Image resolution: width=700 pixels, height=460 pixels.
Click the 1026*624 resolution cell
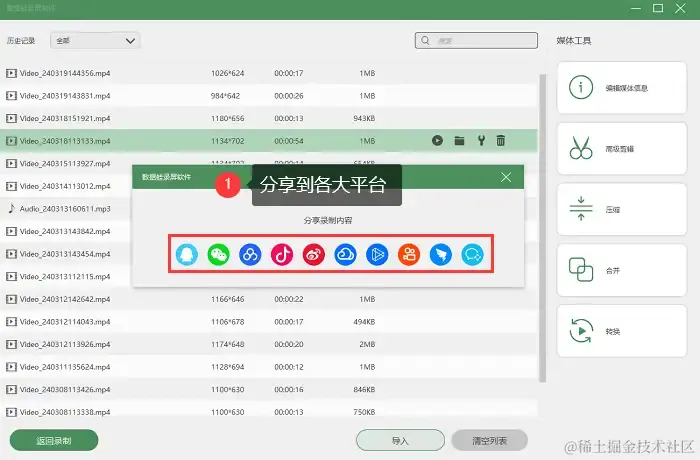[228, 73]
